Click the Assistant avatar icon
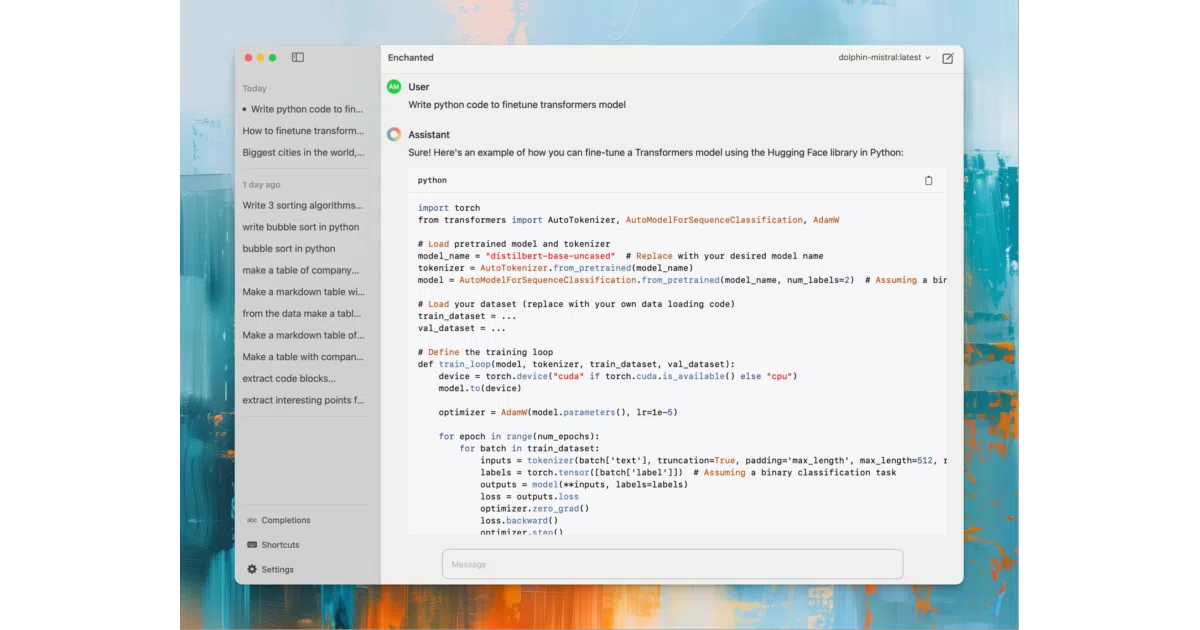 coord(394,134)
